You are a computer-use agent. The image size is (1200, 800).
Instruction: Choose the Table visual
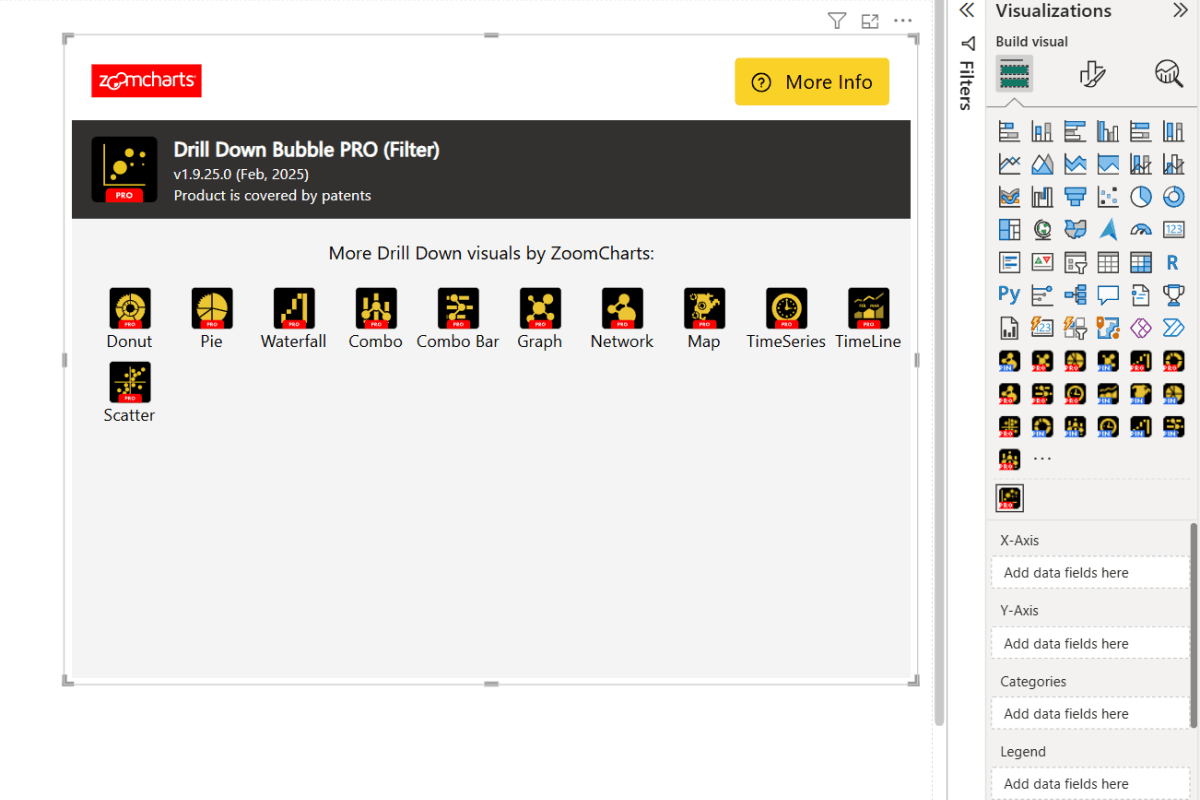click(1108, 263)
